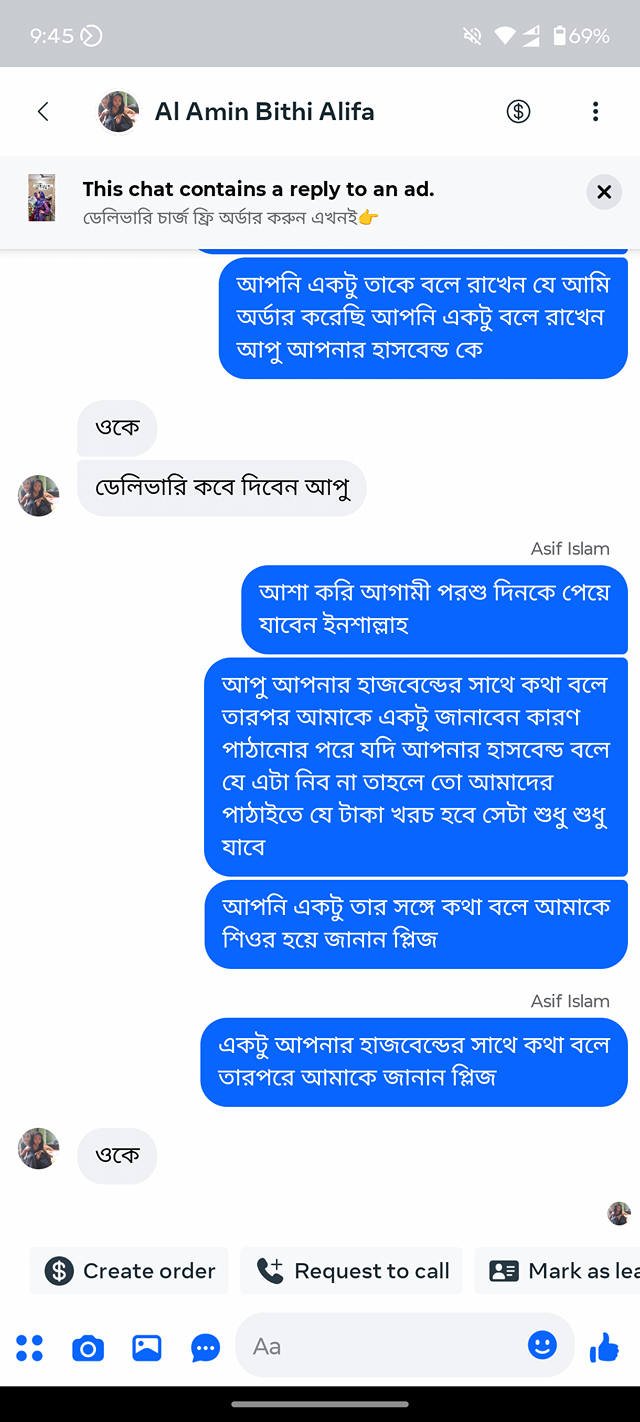This screenshot has height=1422, width=640.
Task: Tap the sender avatar beside last ওকে message
Action: pos(38,1149)
